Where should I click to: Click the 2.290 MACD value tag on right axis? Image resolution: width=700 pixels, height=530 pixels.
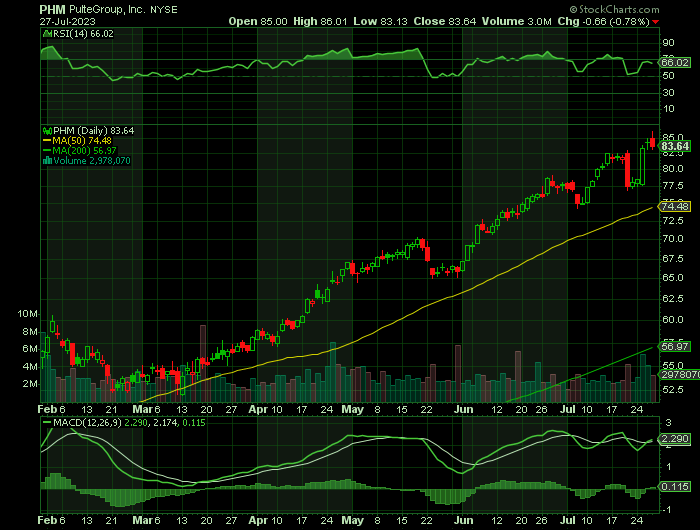click(x=675, y=438)
